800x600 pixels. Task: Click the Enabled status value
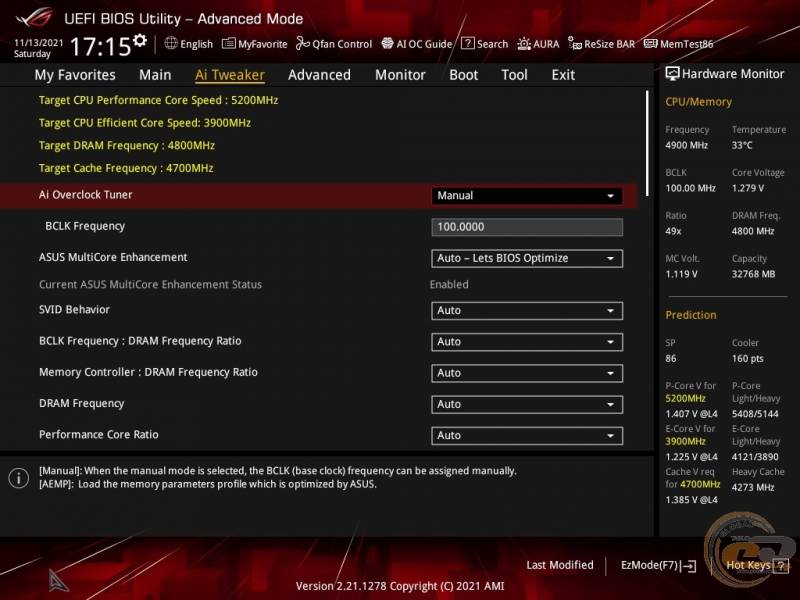(x=449, y=285)
